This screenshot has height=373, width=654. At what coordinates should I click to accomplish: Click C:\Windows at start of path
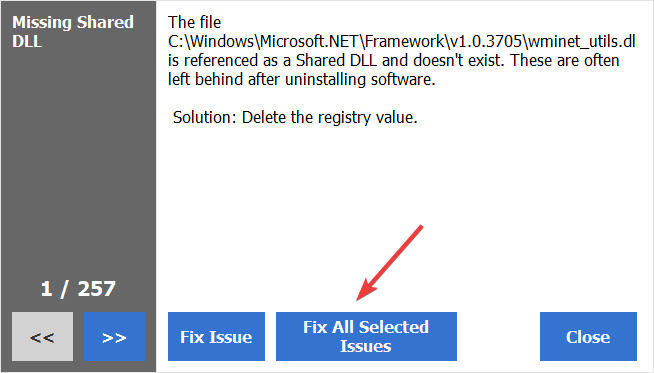tap(211, 41)
